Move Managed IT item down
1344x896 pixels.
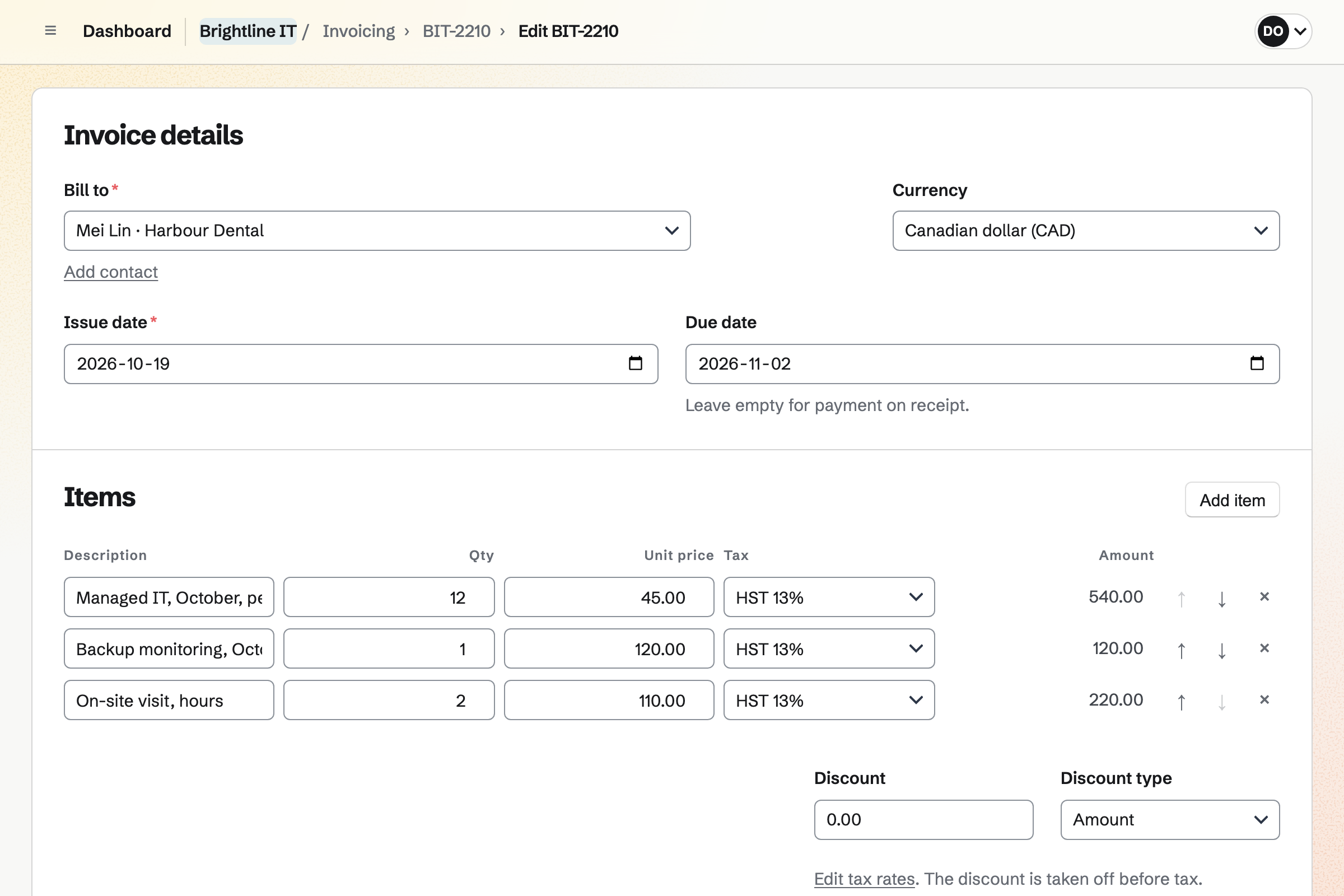coord(1222,598)
